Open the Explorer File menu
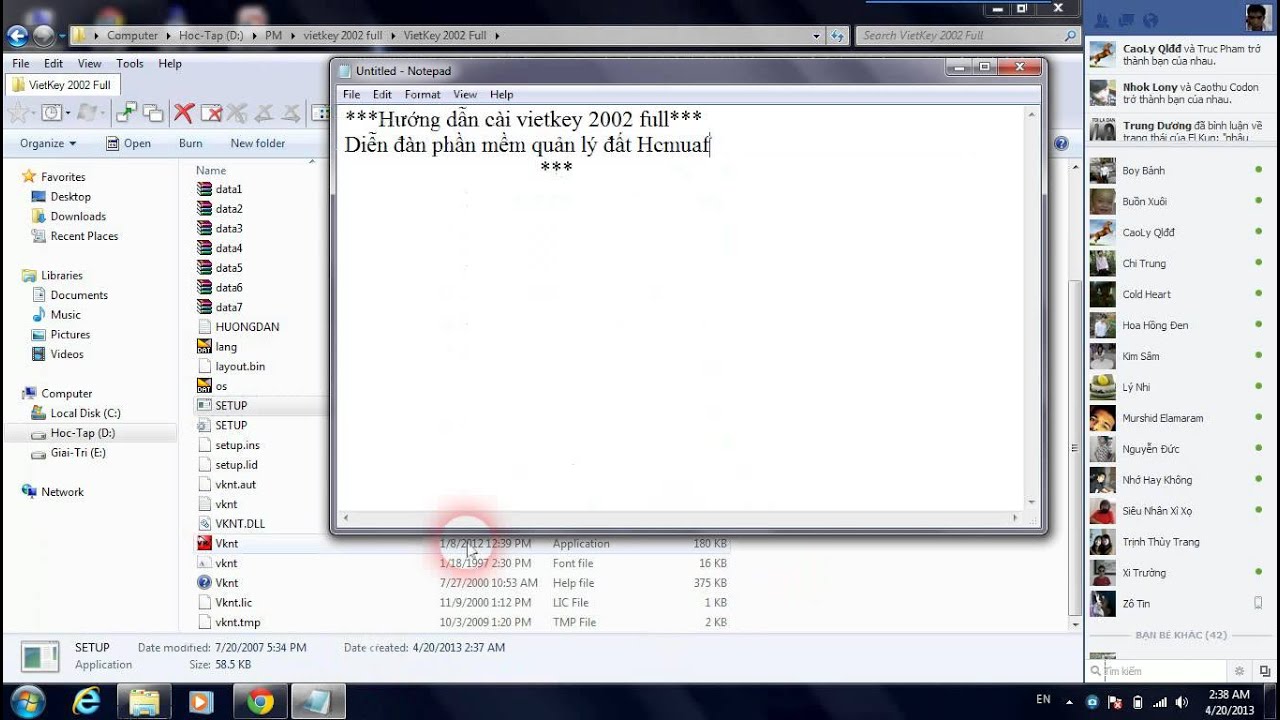Screen dimensions: 1280x720 pyautogui.click(x=20, y=63)
